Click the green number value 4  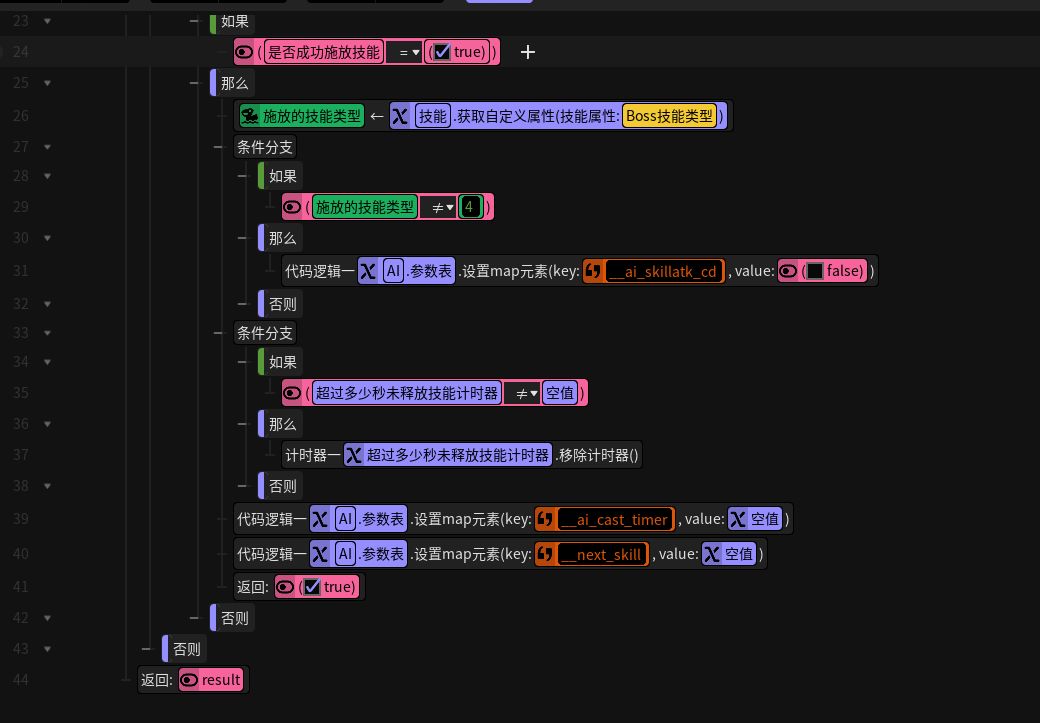[470, 207]
